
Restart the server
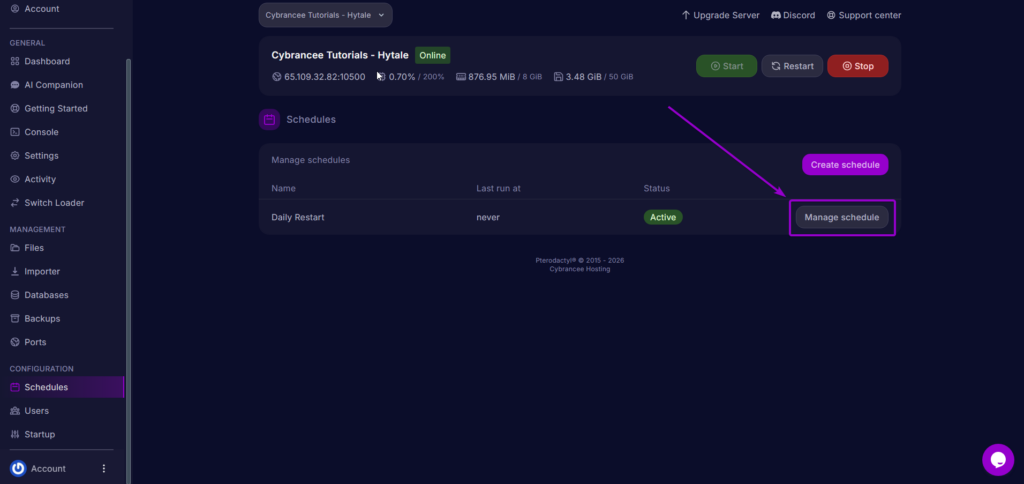point(792,66)
